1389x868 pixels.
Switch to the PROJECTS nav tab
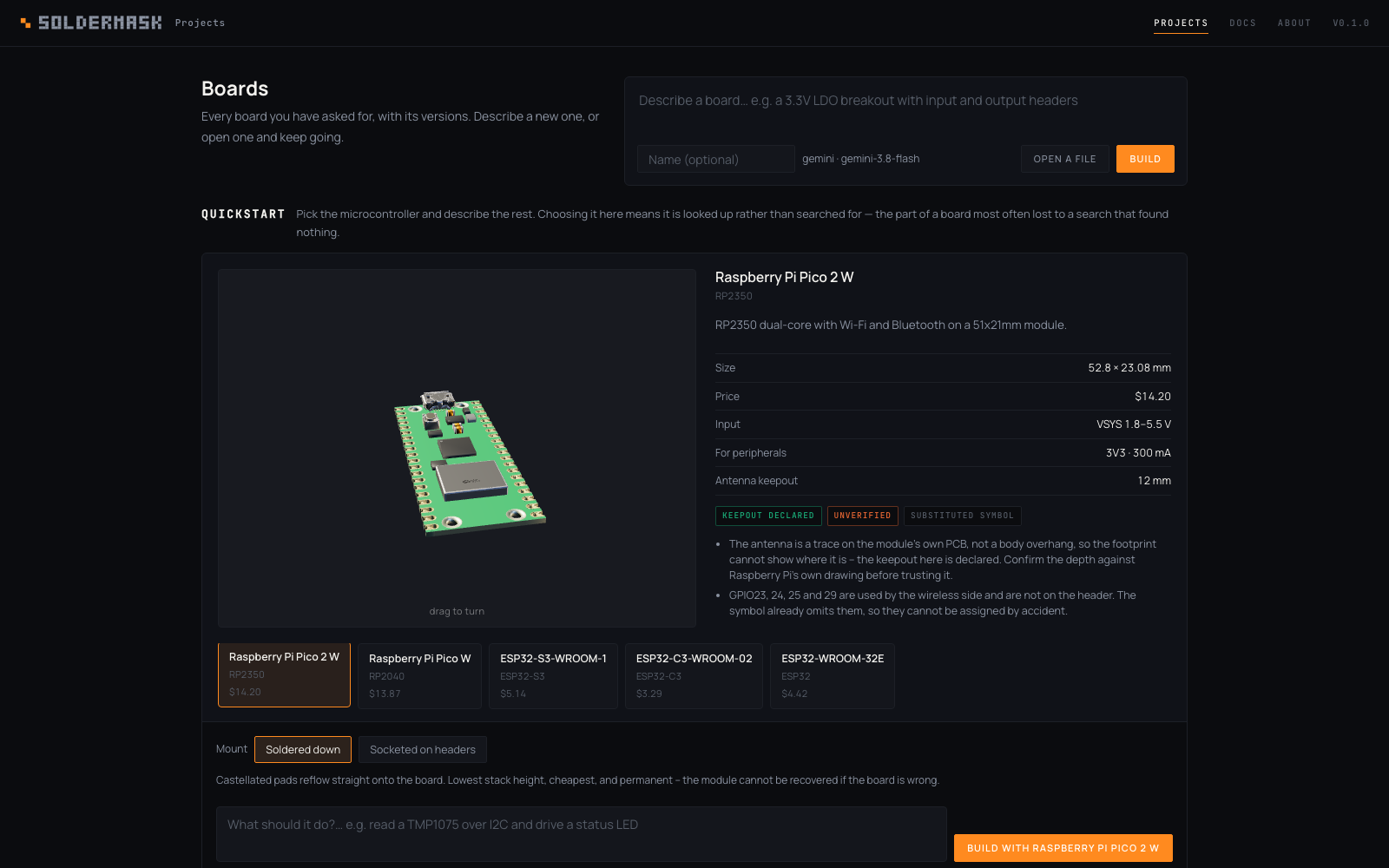pyautogui.click(x=1181, y=23)
